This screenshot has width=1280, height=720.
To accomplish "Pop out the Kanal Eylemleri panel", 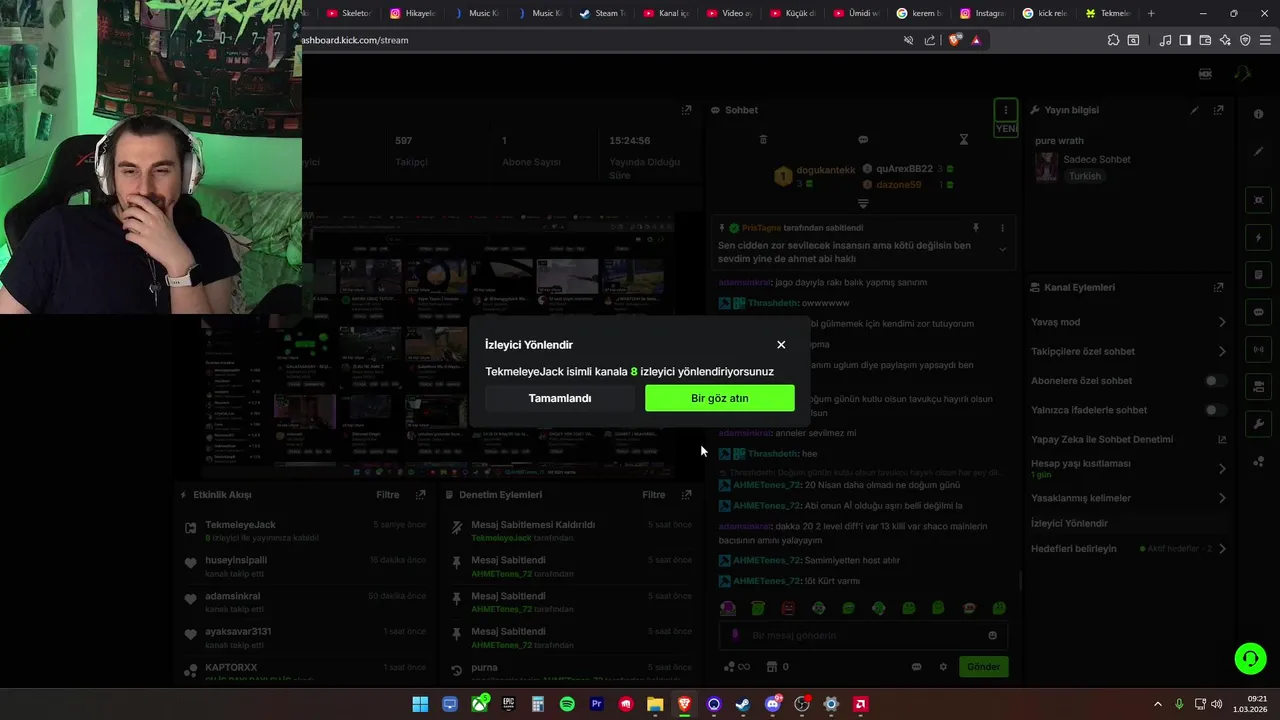I will pyautogui.click(x=1218, y=287).
